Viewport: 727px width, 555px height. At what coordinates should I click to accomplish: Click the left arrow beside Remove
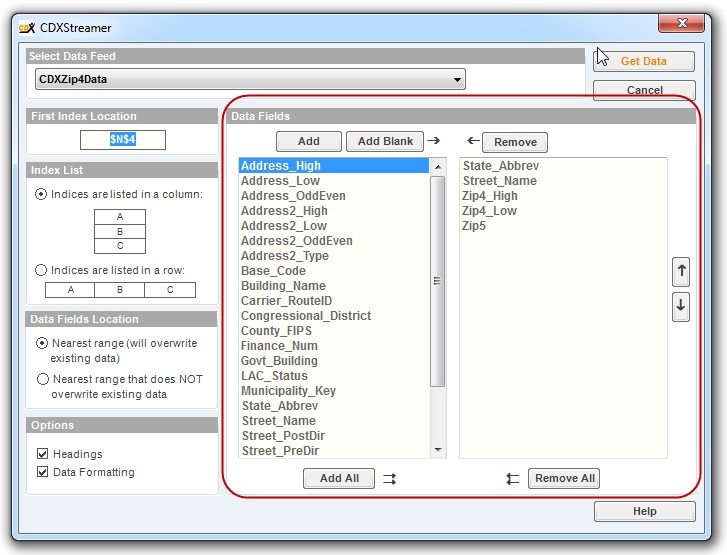click(473, 140)
